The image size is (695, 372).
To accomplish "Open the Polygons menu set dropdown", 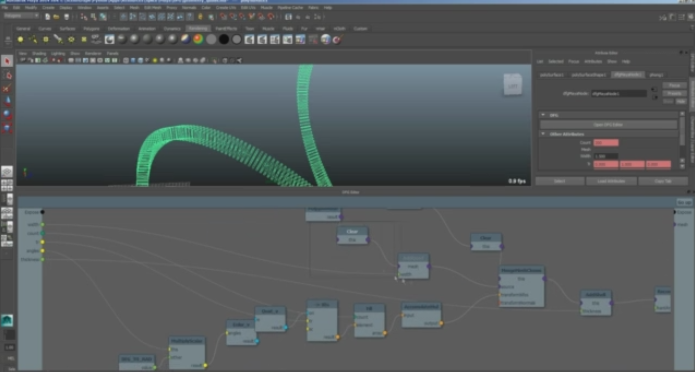I will tap(21, 16).
